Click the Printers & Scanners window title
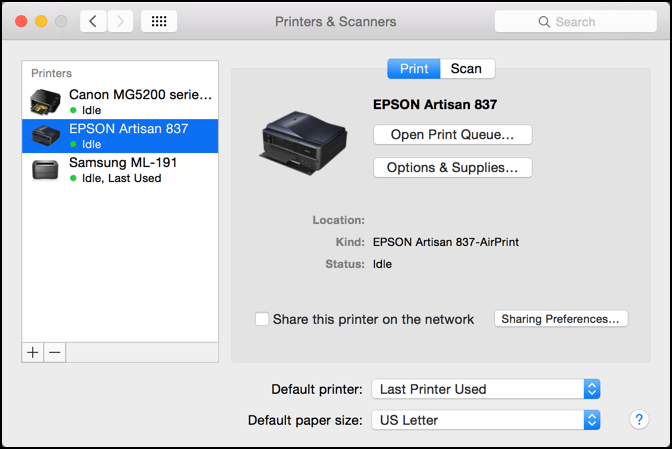Viewport: 672px width, 449px height. coord(336,21)
